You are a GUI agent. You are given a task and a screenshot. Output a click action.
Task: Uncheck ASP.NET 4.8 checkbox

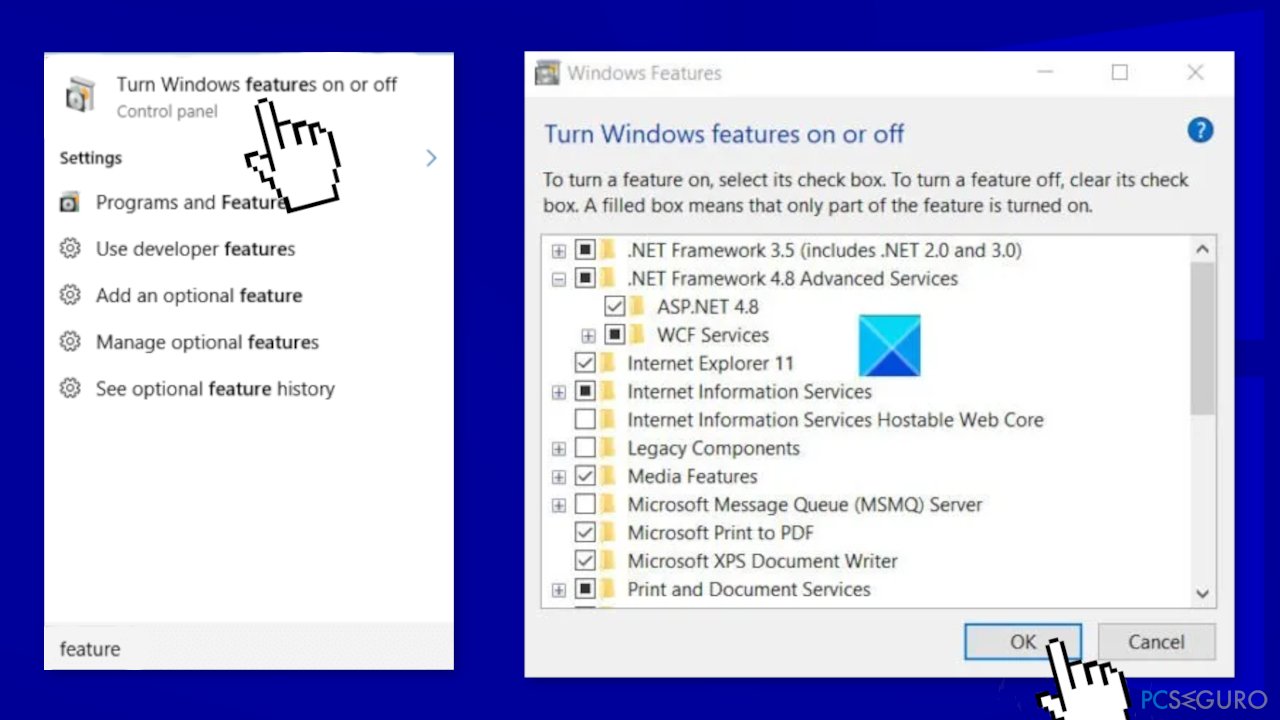[615, 306]
